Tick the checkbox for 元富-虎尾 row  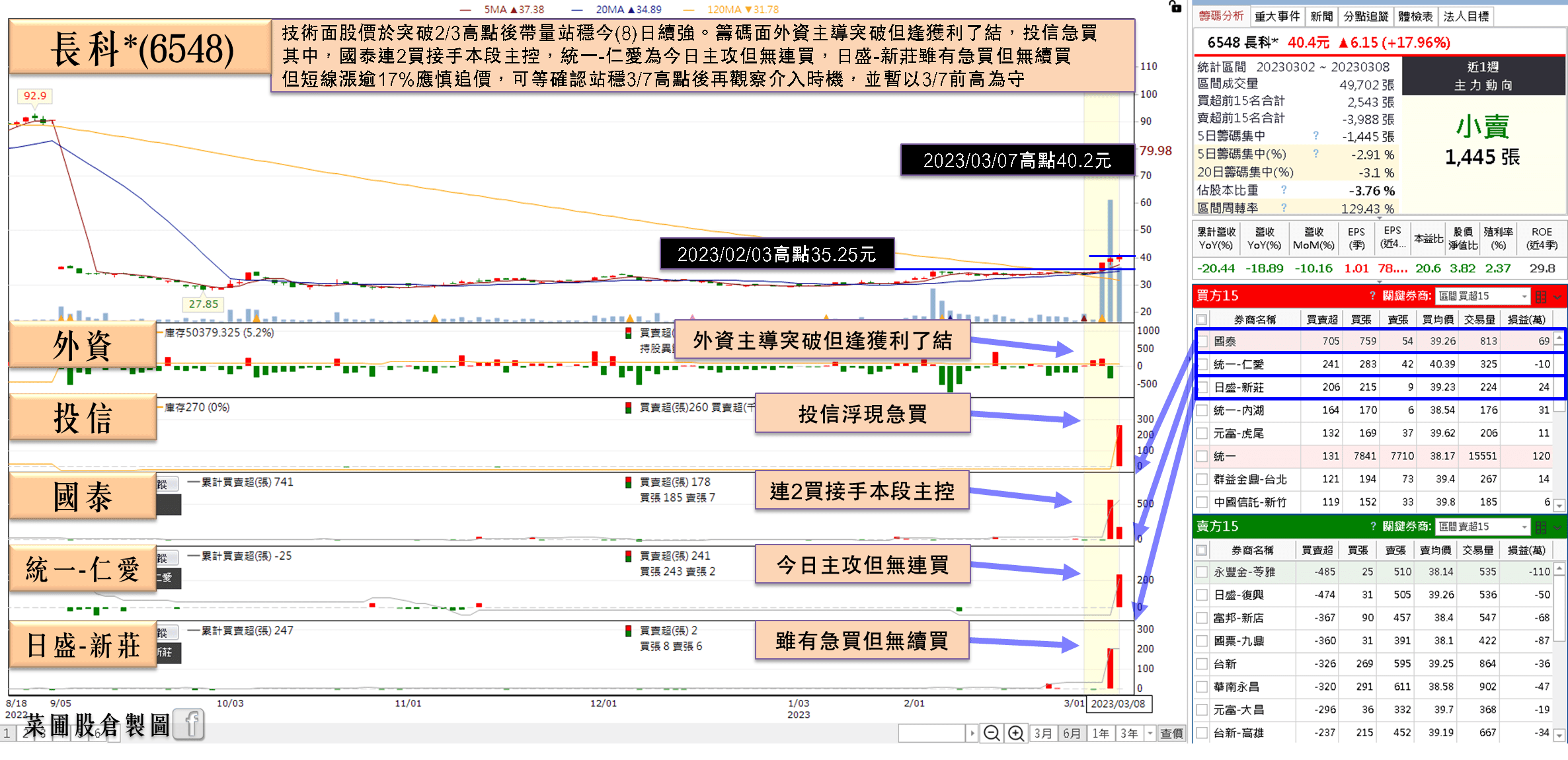(x=1202, y=434)
